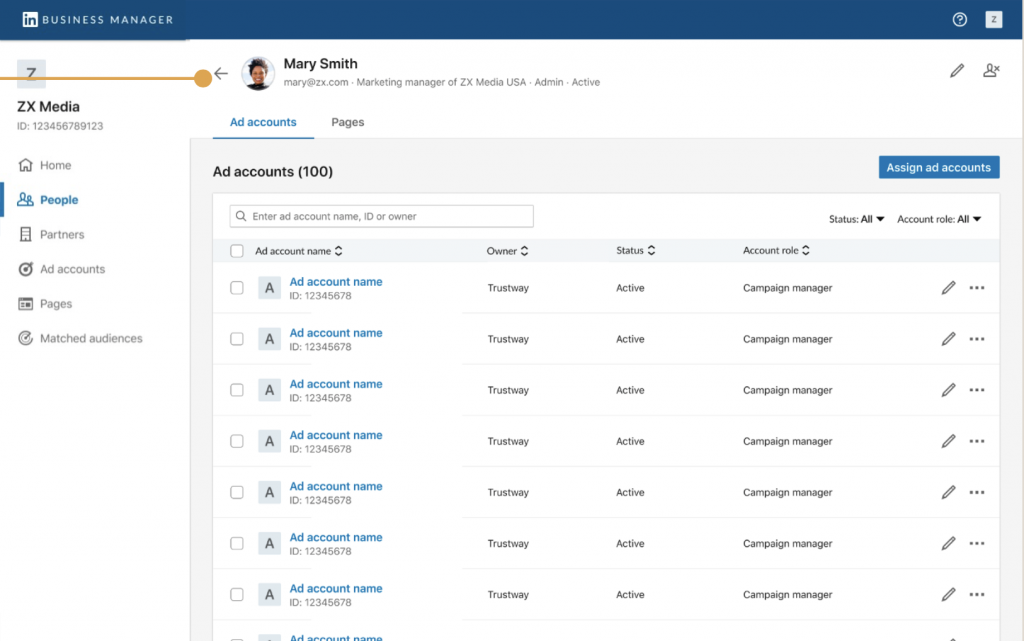Open the second Ad account name link
This screenshot has height=641, width=1024.
(336, 333)
